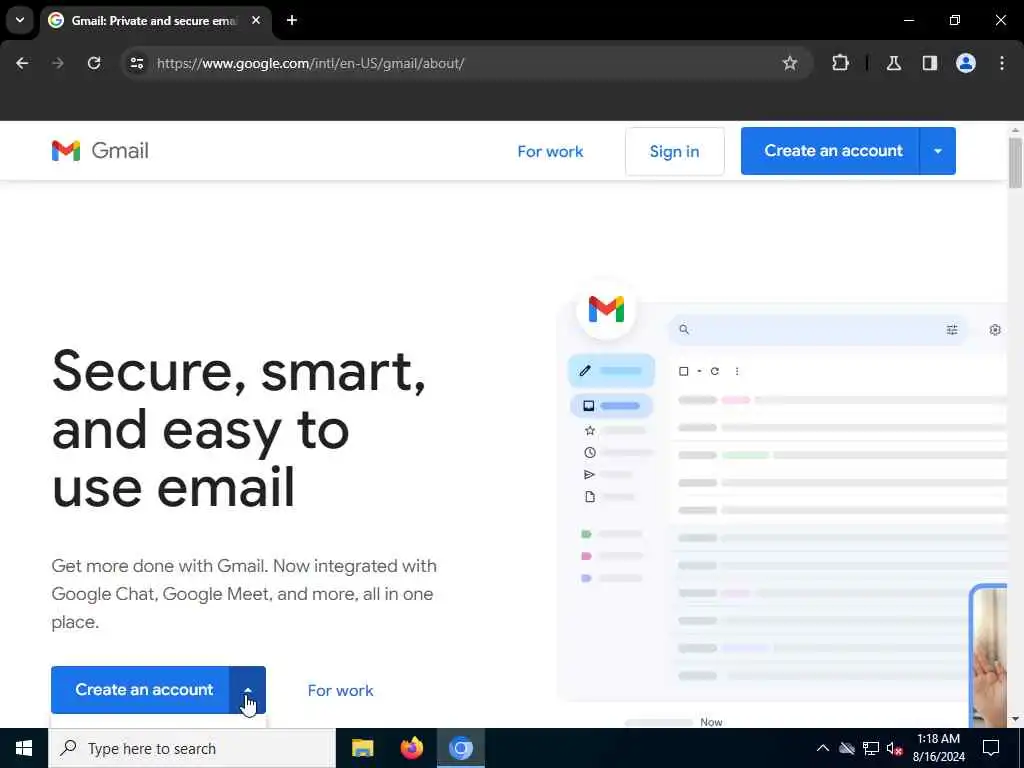Click the Chrome icon in the taskbar
Screen dimensions: 1024x768
460,748
